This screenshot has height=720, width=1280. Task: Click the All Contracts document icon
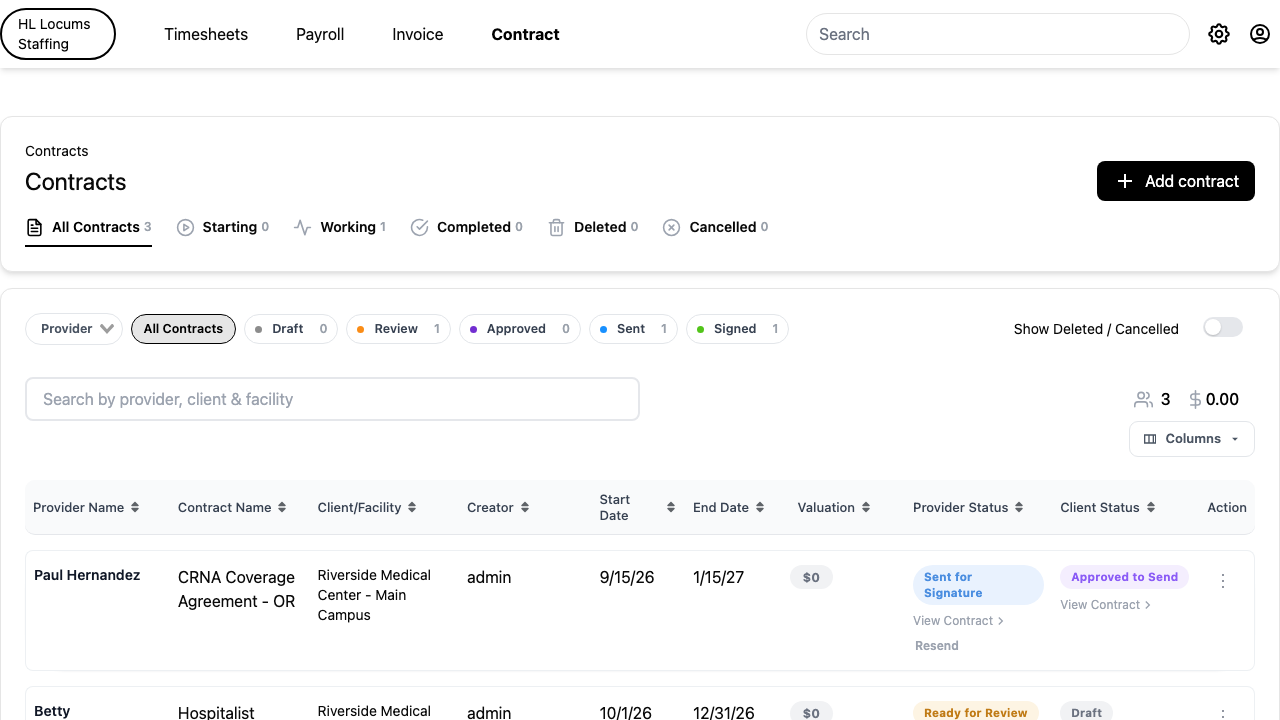pos(34,227)
